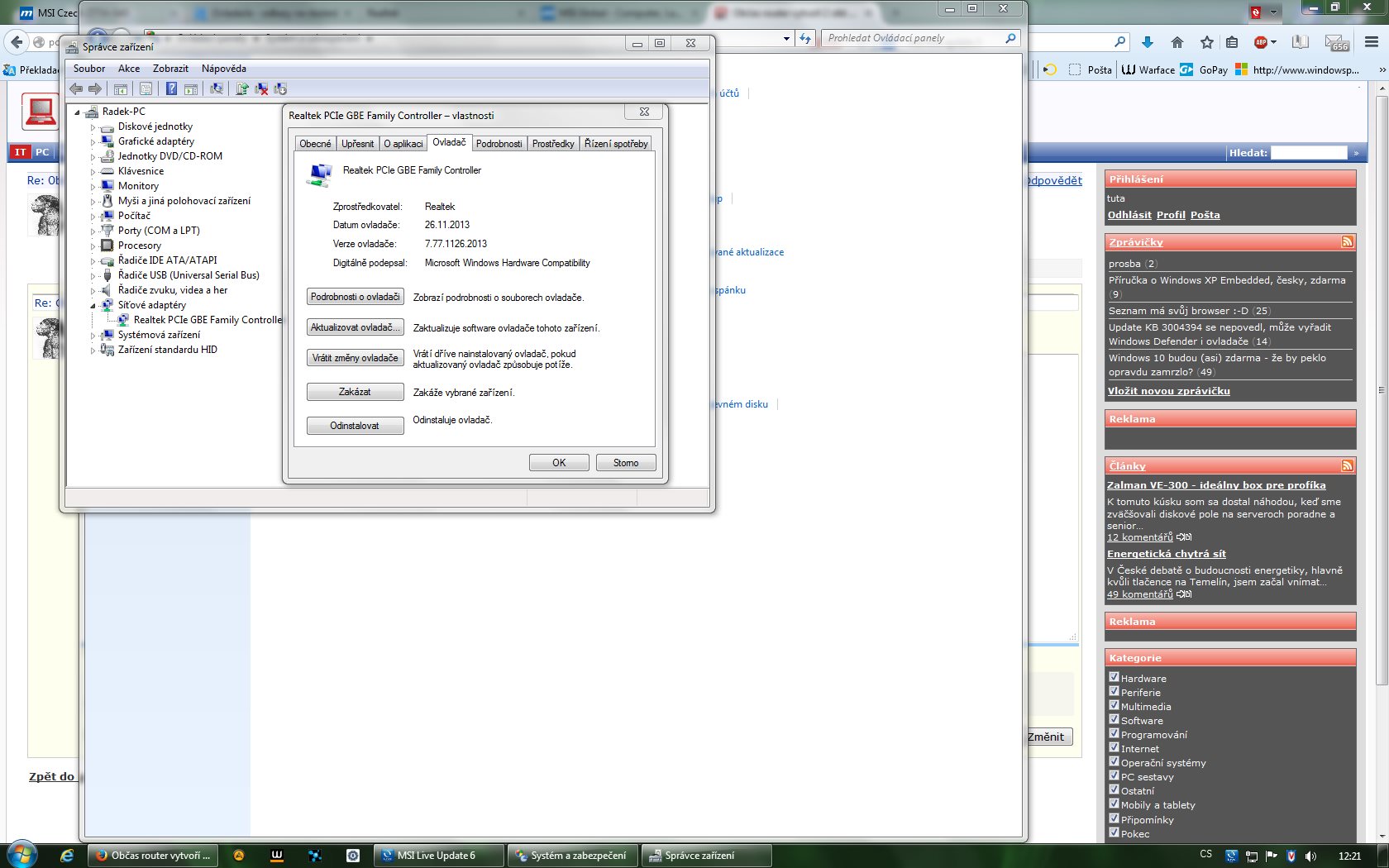1389x868 pixels.
Task: Expand the Jednotky DVD/CD-ROM tree node
Action: (x=93, y=157)
